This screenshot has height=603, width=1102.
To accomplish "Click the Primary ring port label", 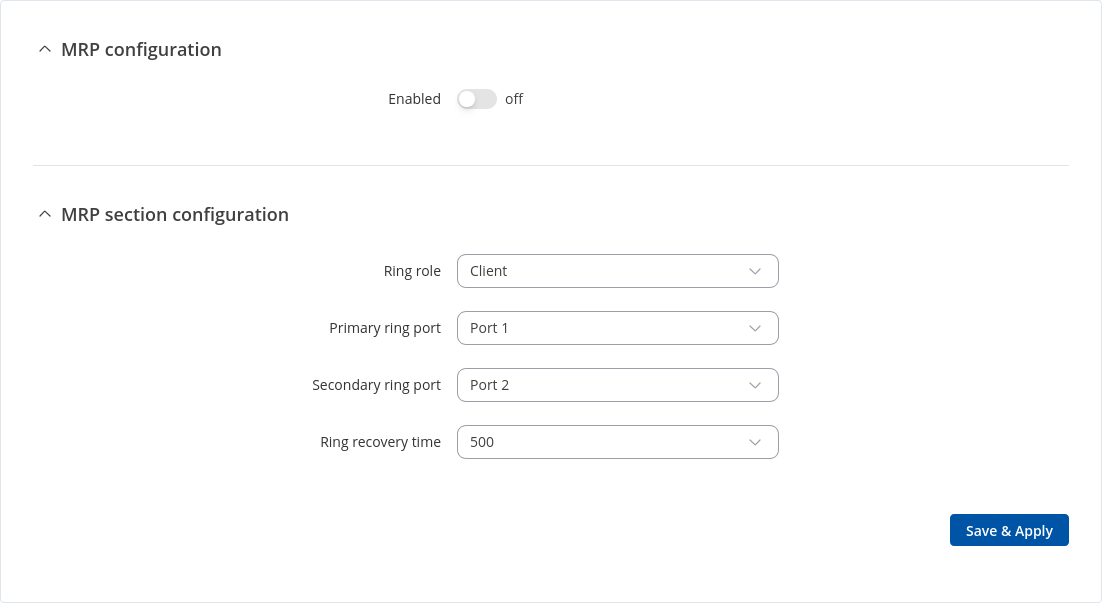I will coord(385,328).
